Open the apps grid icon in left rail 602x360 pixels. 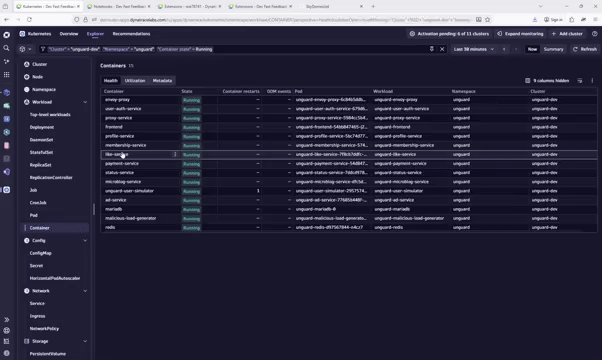[x=7, y=74]
